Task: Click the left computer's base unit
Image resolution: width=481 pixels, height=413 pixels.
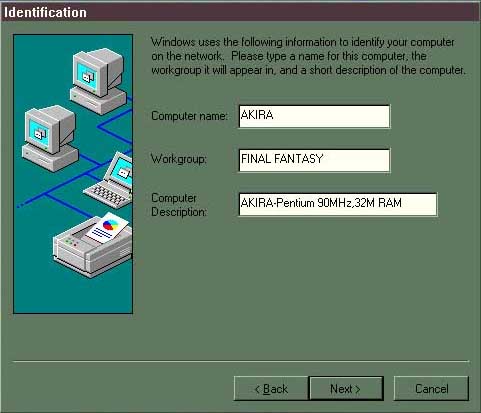Action: click(x=50, y=158)
